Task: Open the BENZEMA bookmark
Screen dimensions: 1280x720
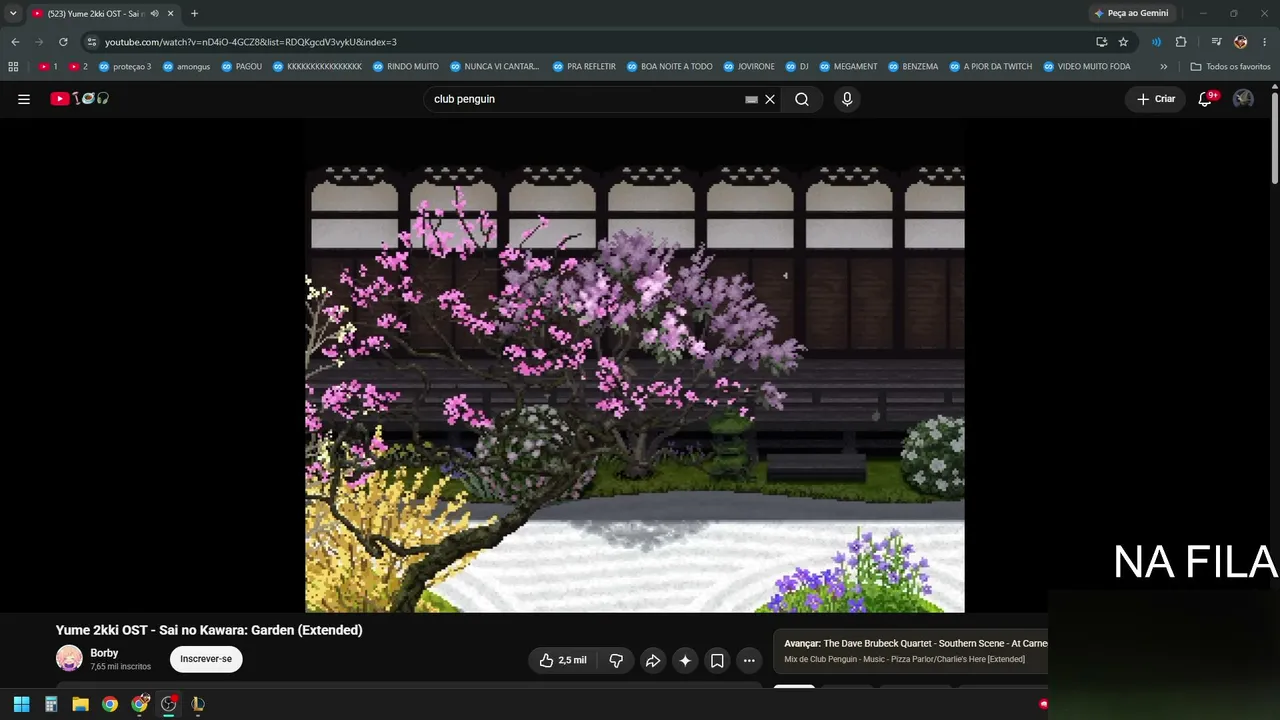Action: point(912,67)
